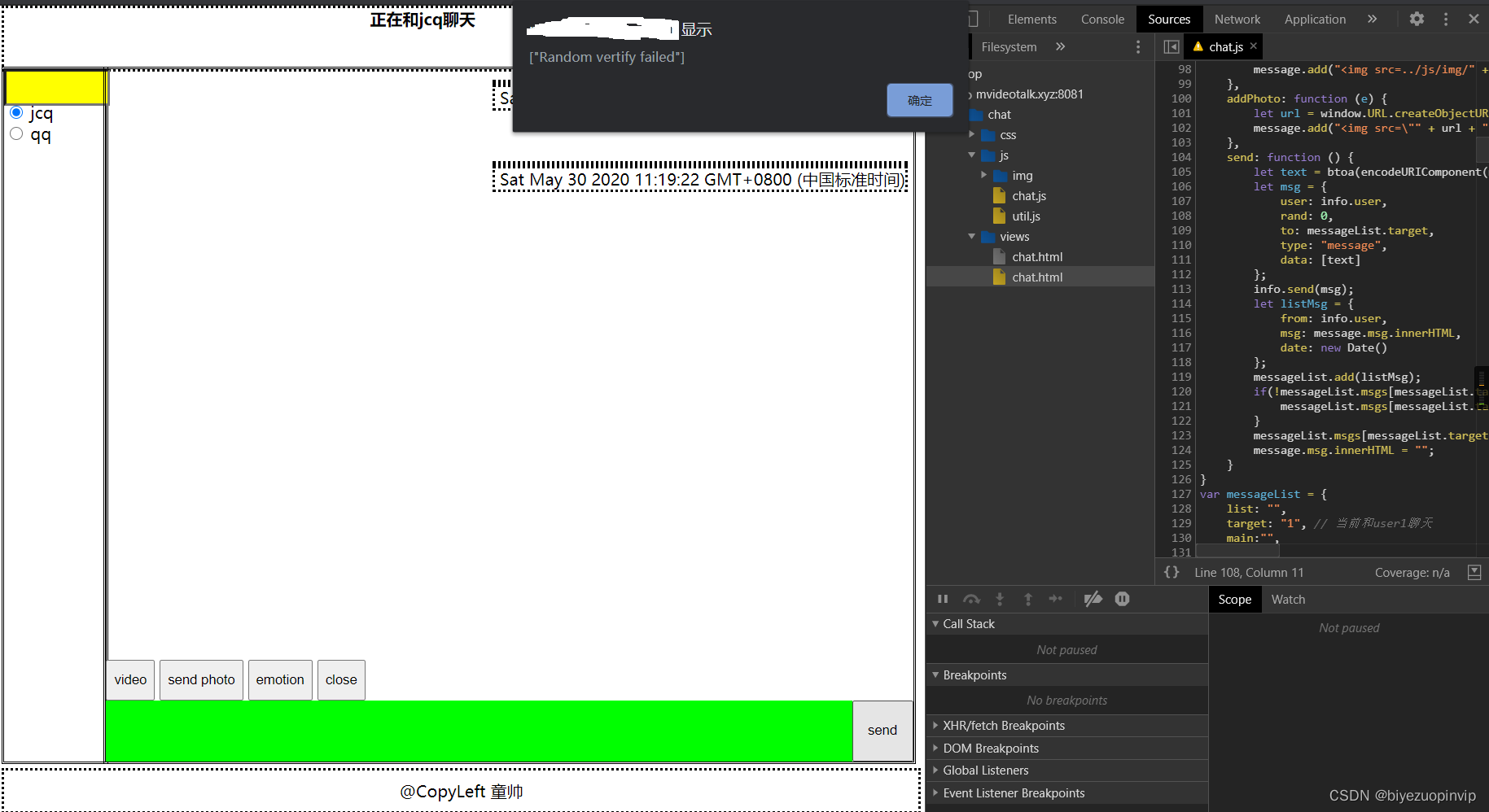Select the Sources tab
This screenshot has height=812, width=1489.
1169,19
